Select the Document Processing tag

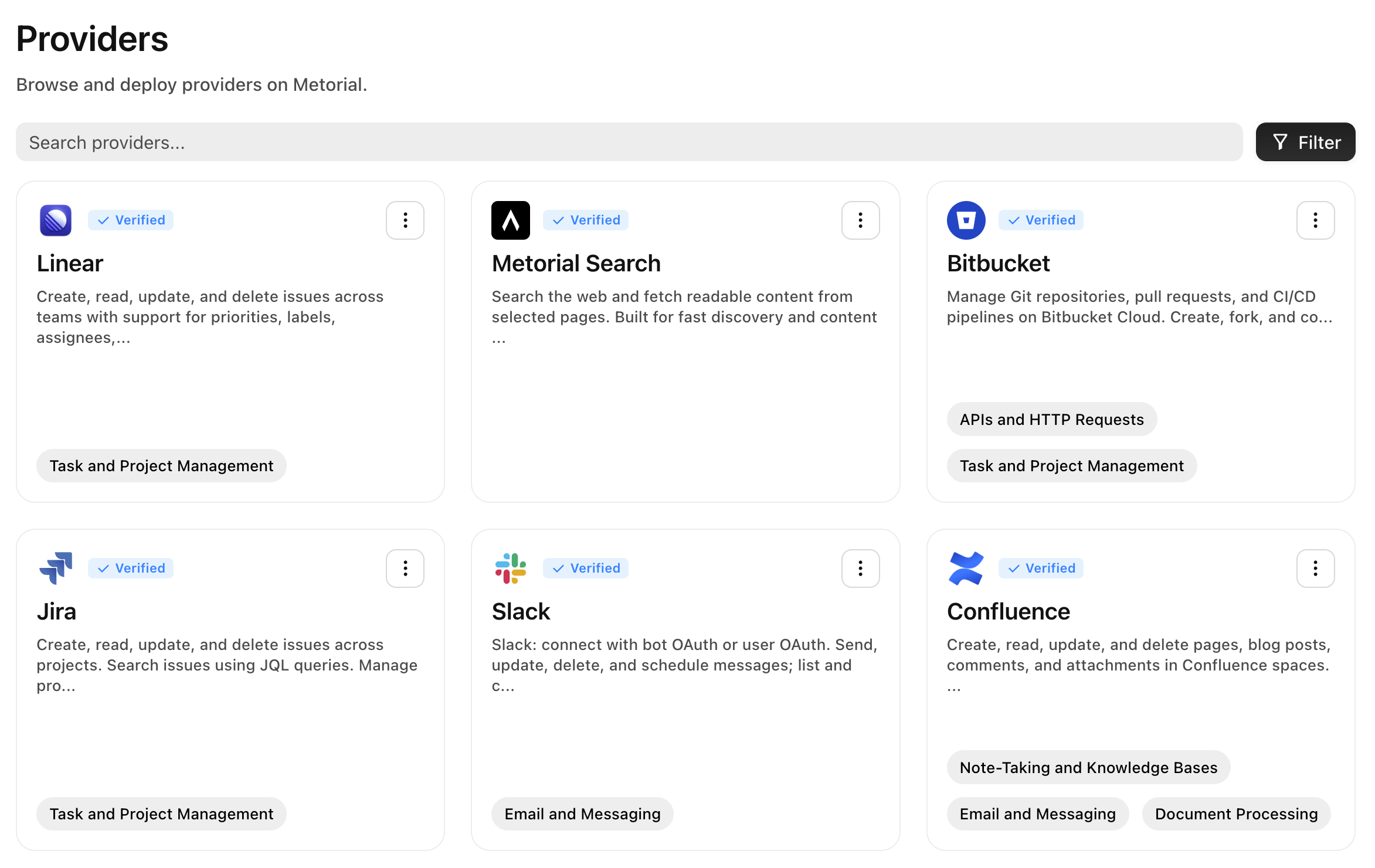pyautogui.click(x=1236, y=814)
